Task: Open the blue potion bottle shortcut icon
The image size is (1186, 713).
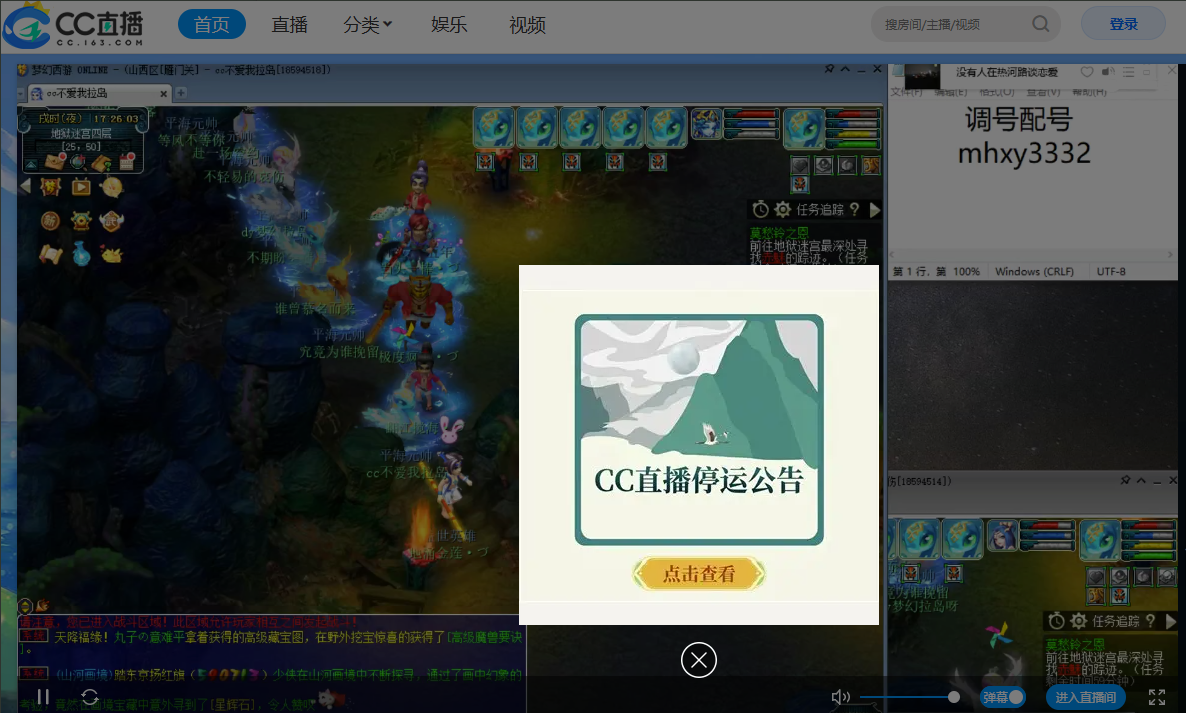Action: point(82,254)
